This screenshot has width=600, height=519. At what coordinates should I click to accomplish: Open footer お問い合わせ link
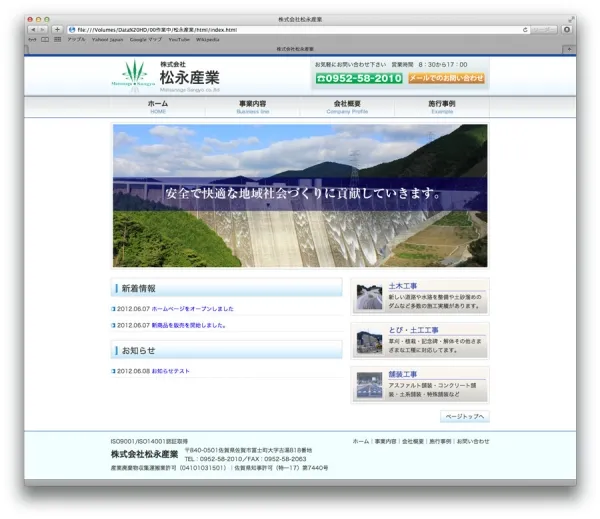pyautogui.click(x=473, y=441)
